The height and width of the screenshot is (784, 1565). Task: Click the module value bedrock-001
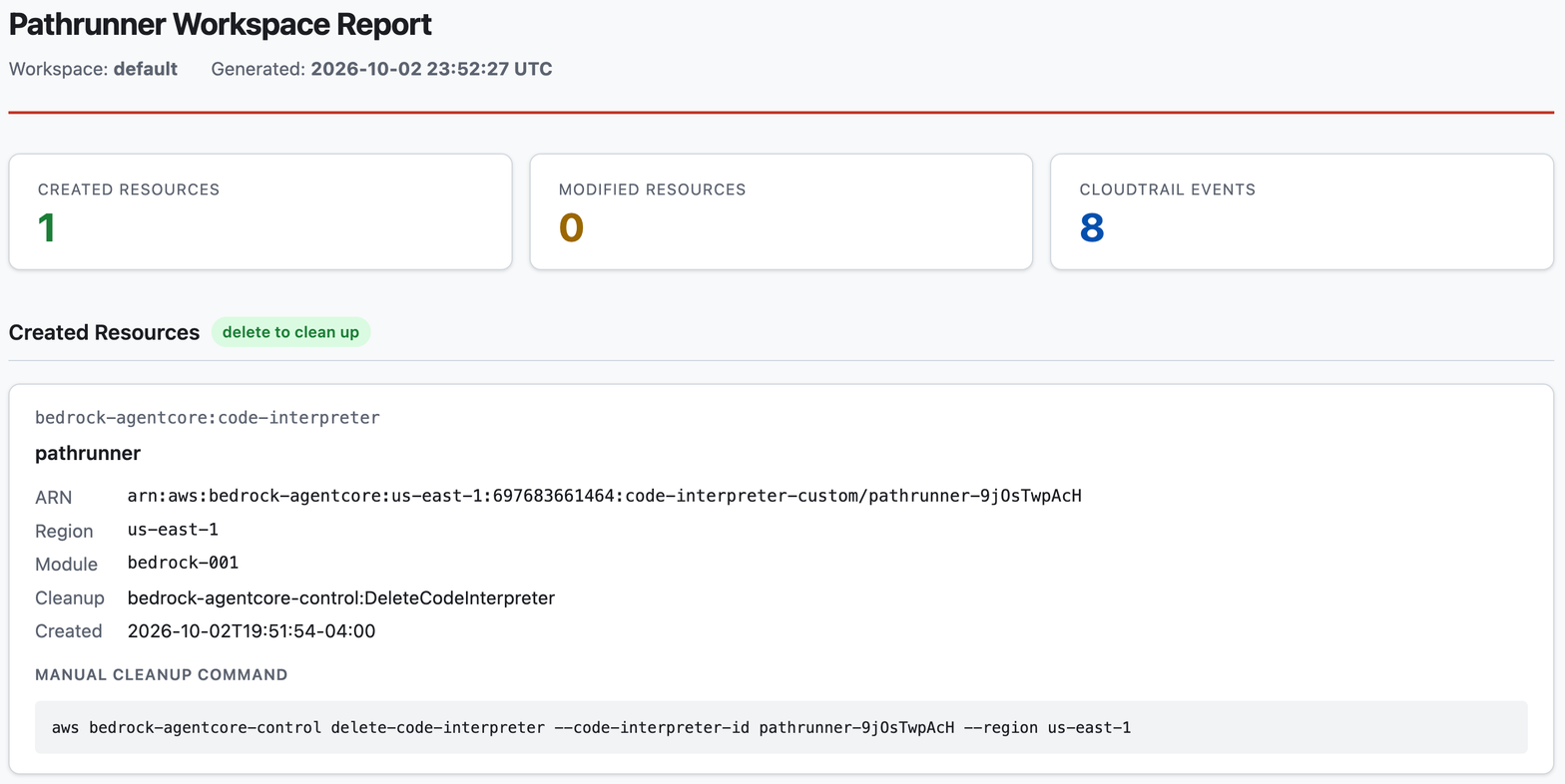click(184, 563)
